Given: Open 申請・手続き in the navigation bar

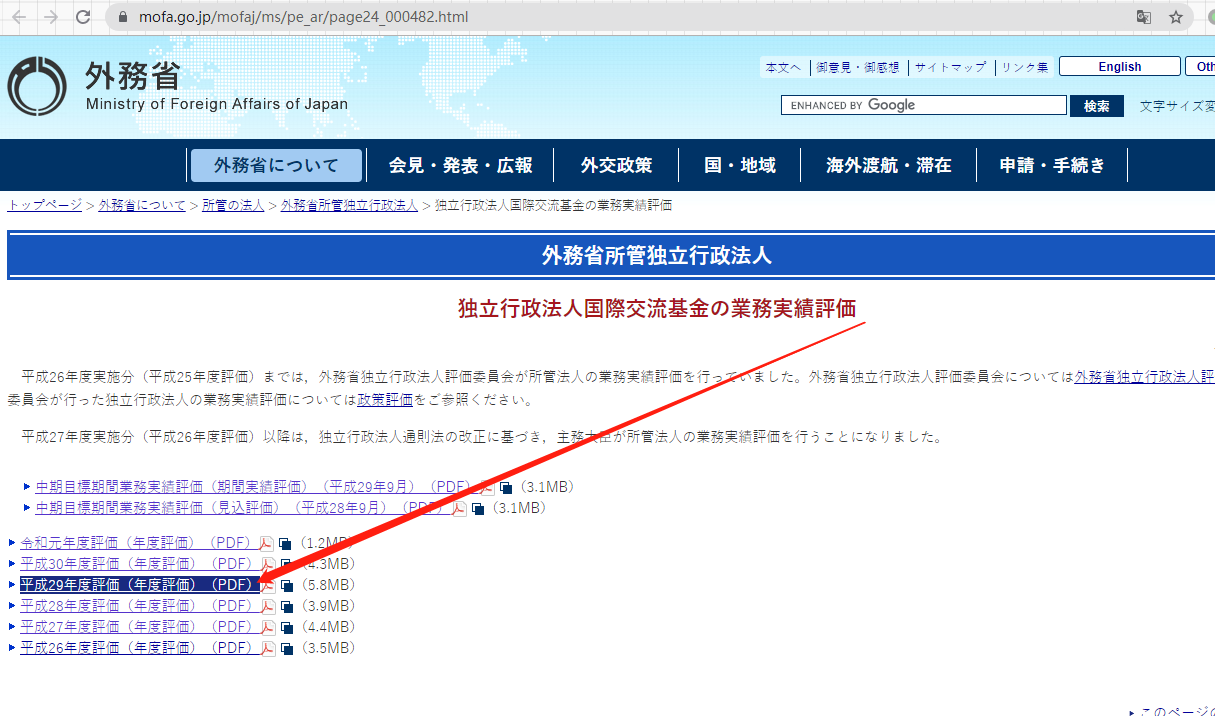Looking at the screenshot, I should 1052,165.
